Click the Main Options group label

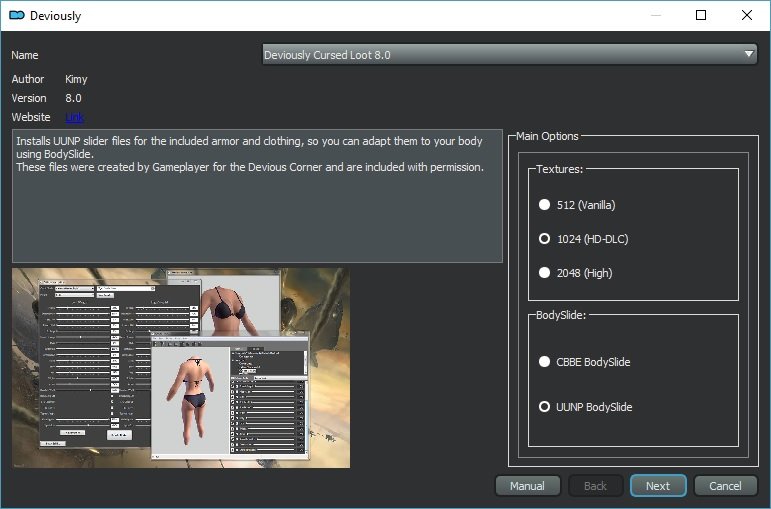click(547, 136)
